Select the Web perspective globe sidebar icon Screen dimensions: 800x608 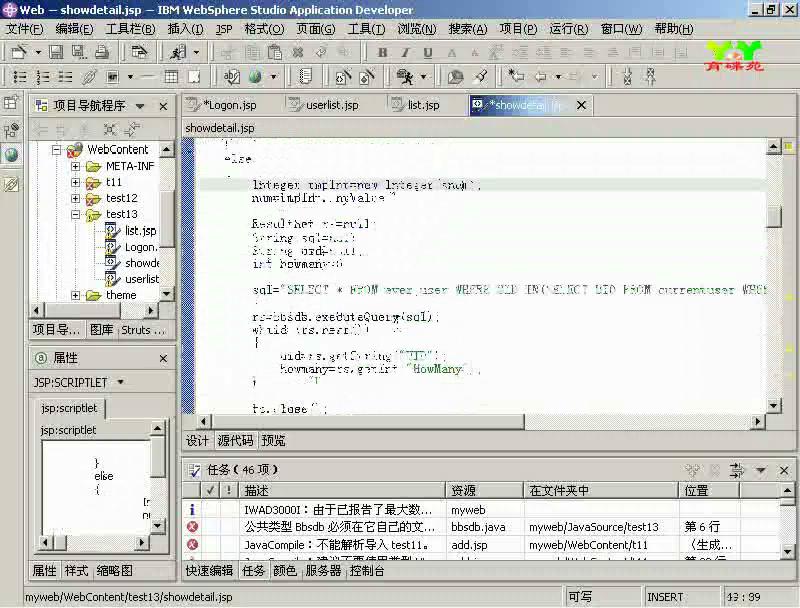point(11,155)
